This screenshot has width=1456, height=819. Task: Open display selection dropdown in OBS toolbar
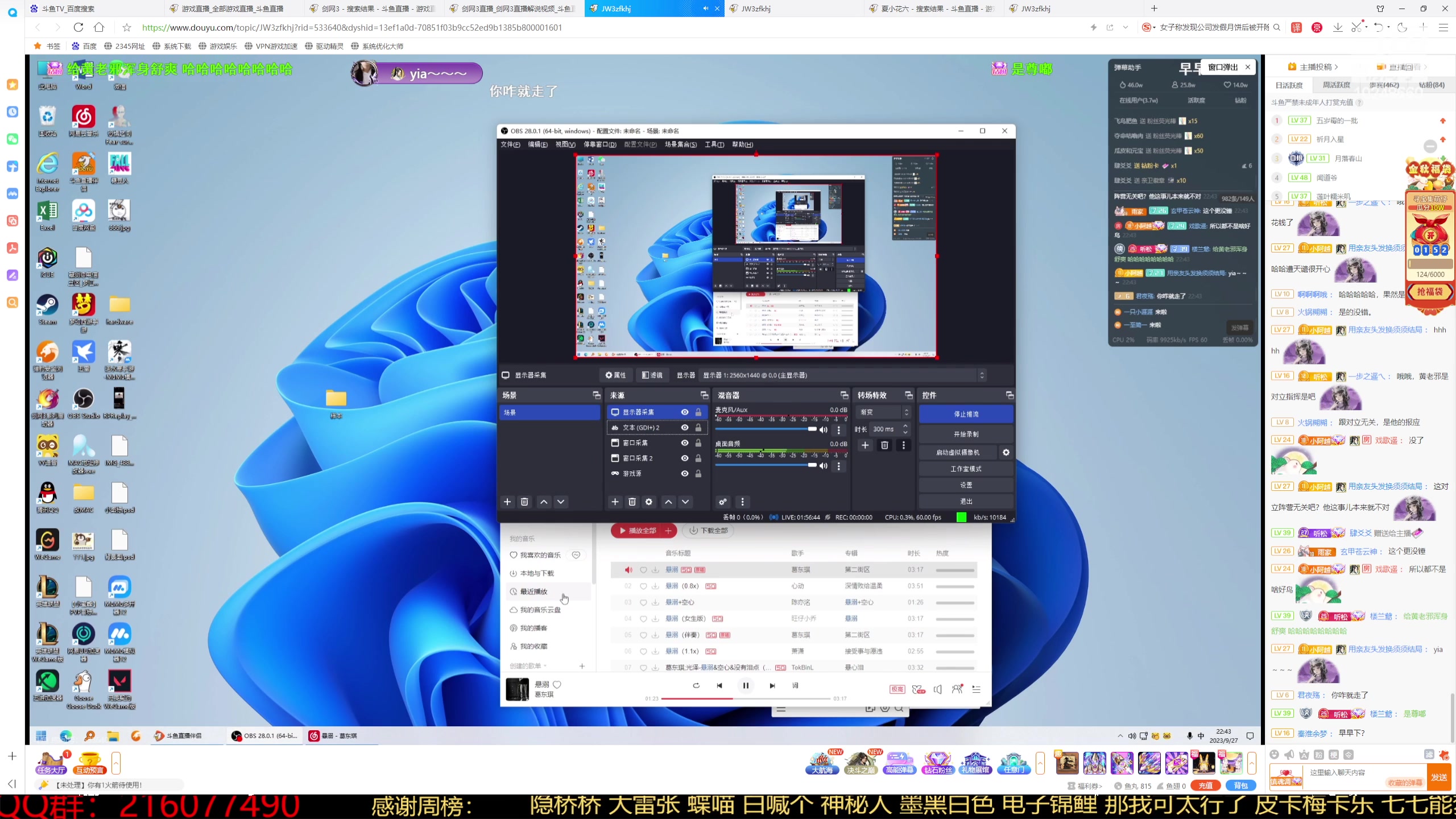842,375
